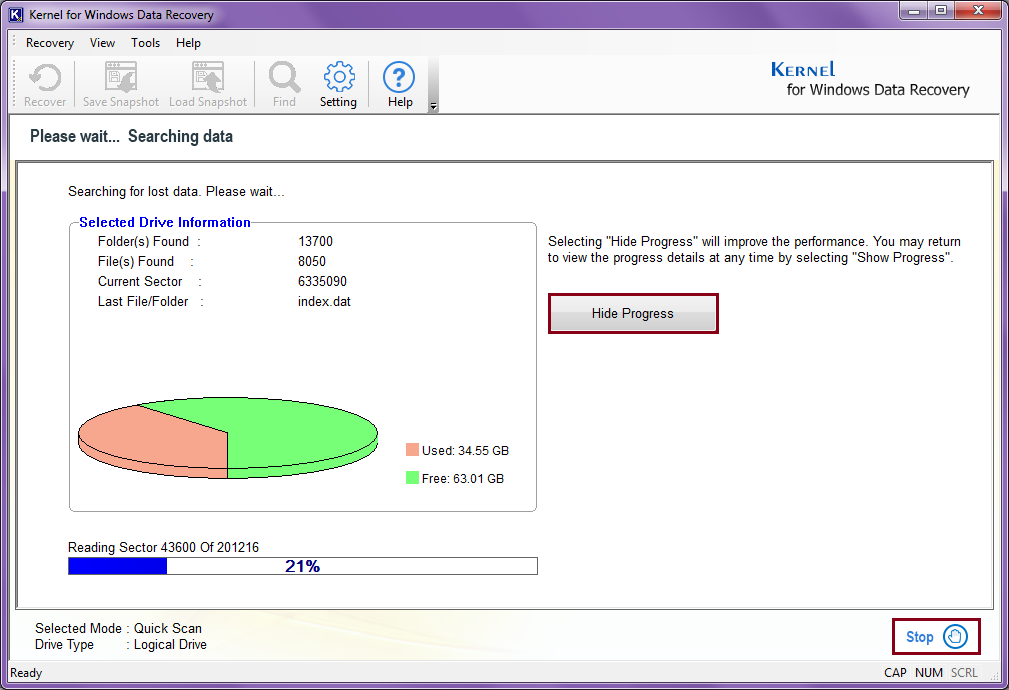Click the NUM indicator in status bar
The height and width of the screenshot is (690, 1009).
click(x=929, y=673)
